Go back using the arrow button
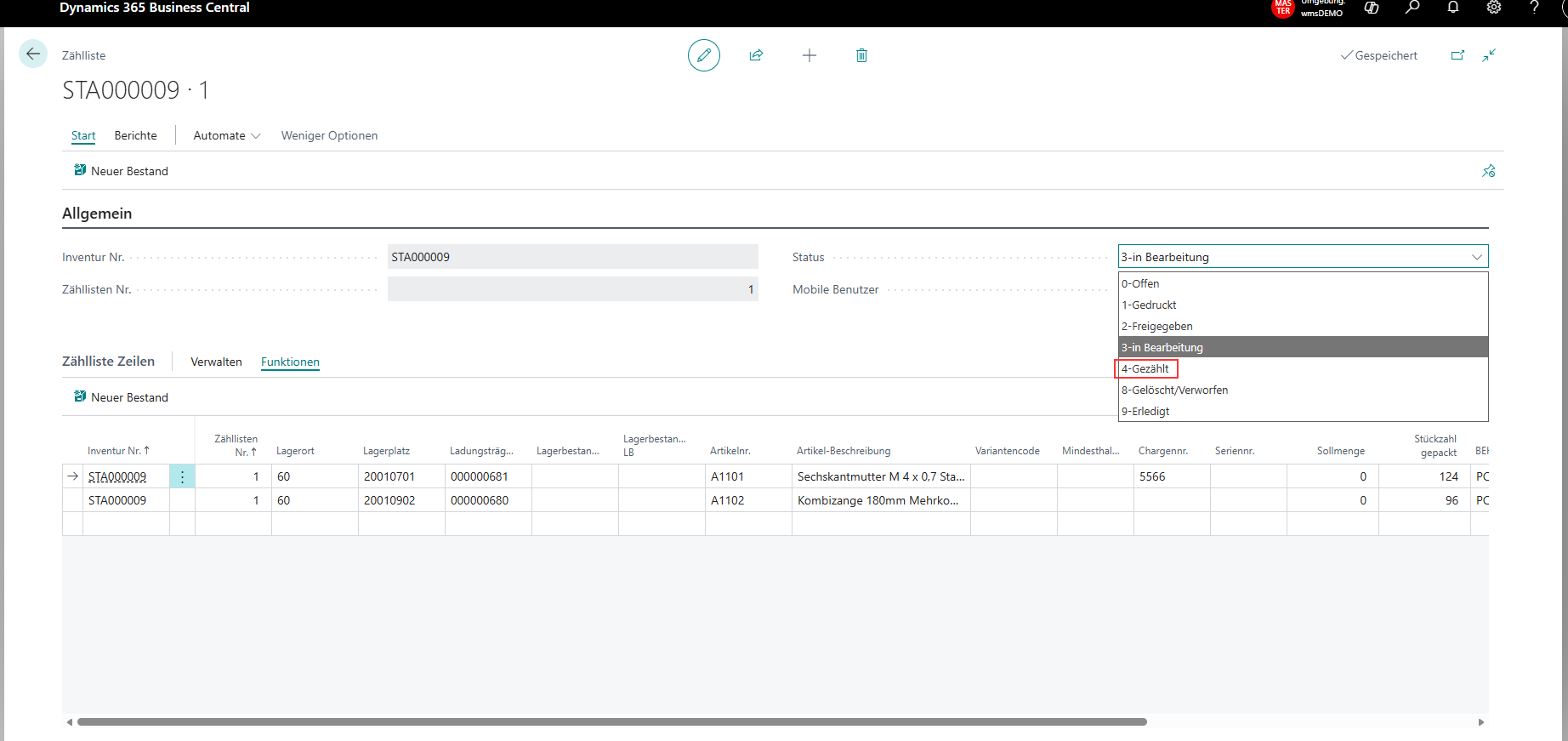Viewport: 1568px width, 741px height. point(33,54)
